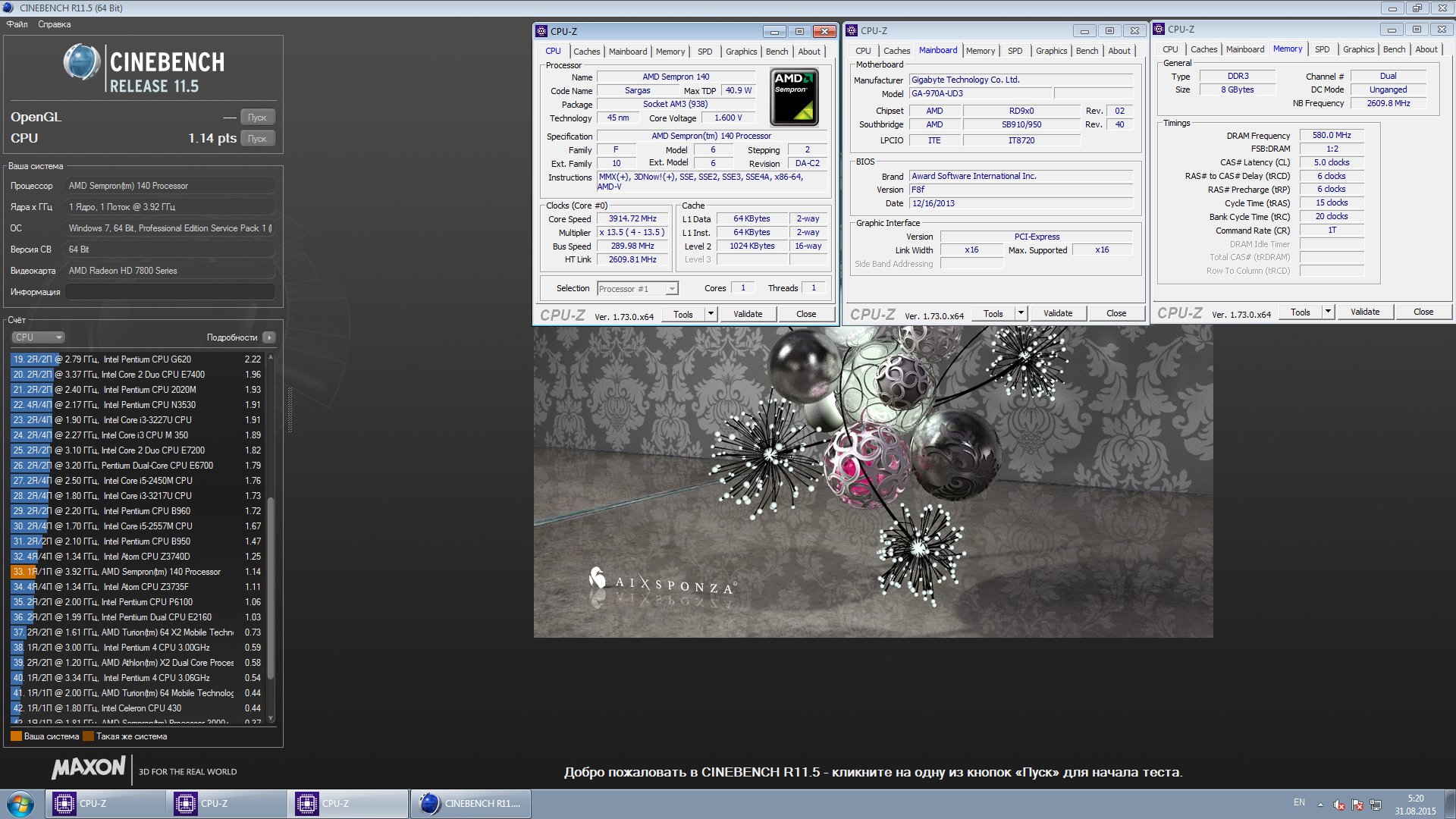Image resolution: width=1456 pixels, height=819 pixels.
Task: Open the CINEBENCH R11 taskbar button
Action: (x=470, y=804)
